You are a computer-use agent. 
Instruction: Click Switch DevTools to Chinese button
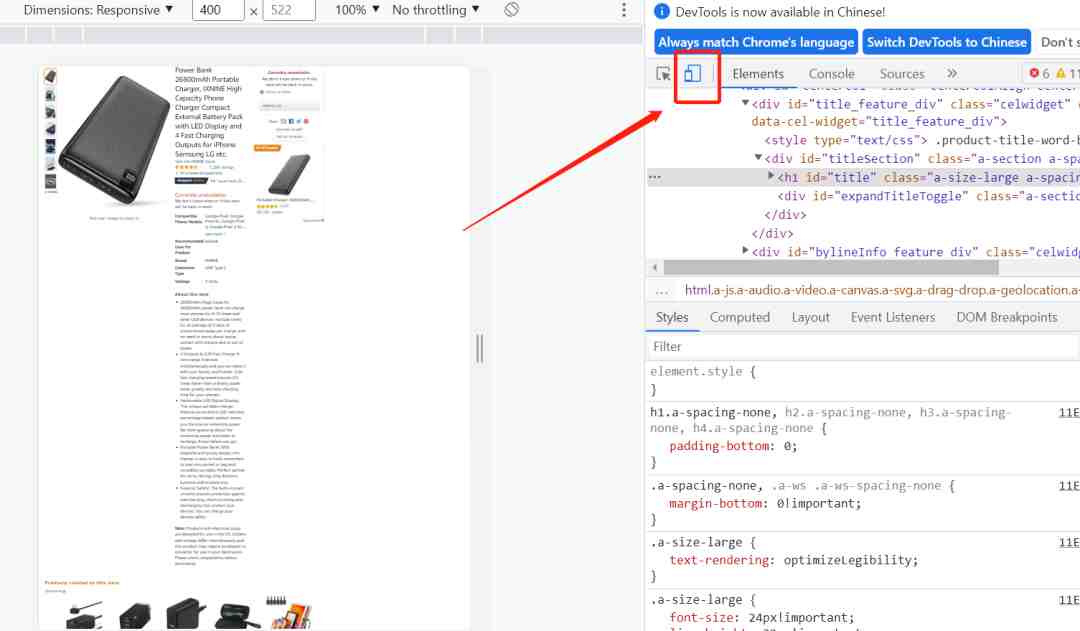[946, 42]
